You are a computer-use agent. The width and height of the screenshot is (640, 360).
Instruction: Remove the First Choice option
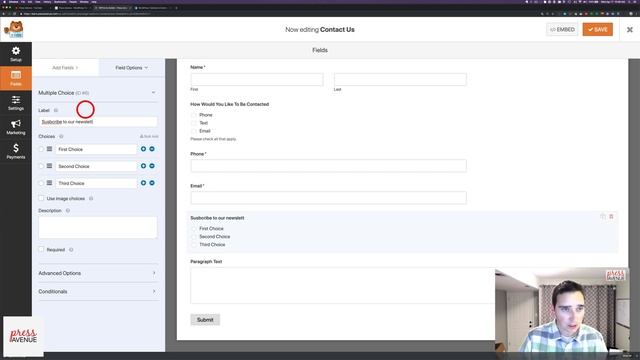[x=152, y=149]
